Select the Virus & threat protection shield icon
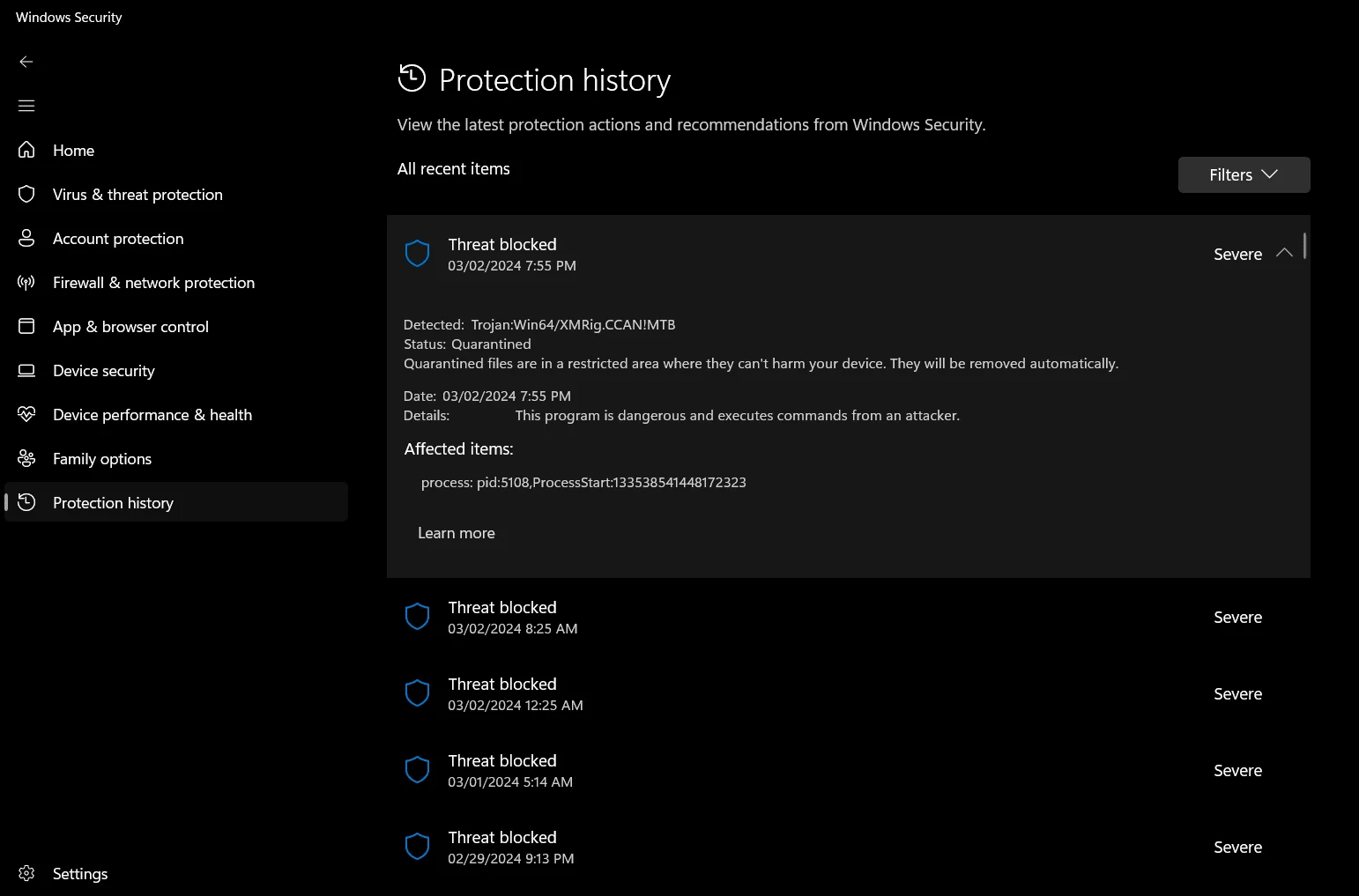 (x=26, y=194)
